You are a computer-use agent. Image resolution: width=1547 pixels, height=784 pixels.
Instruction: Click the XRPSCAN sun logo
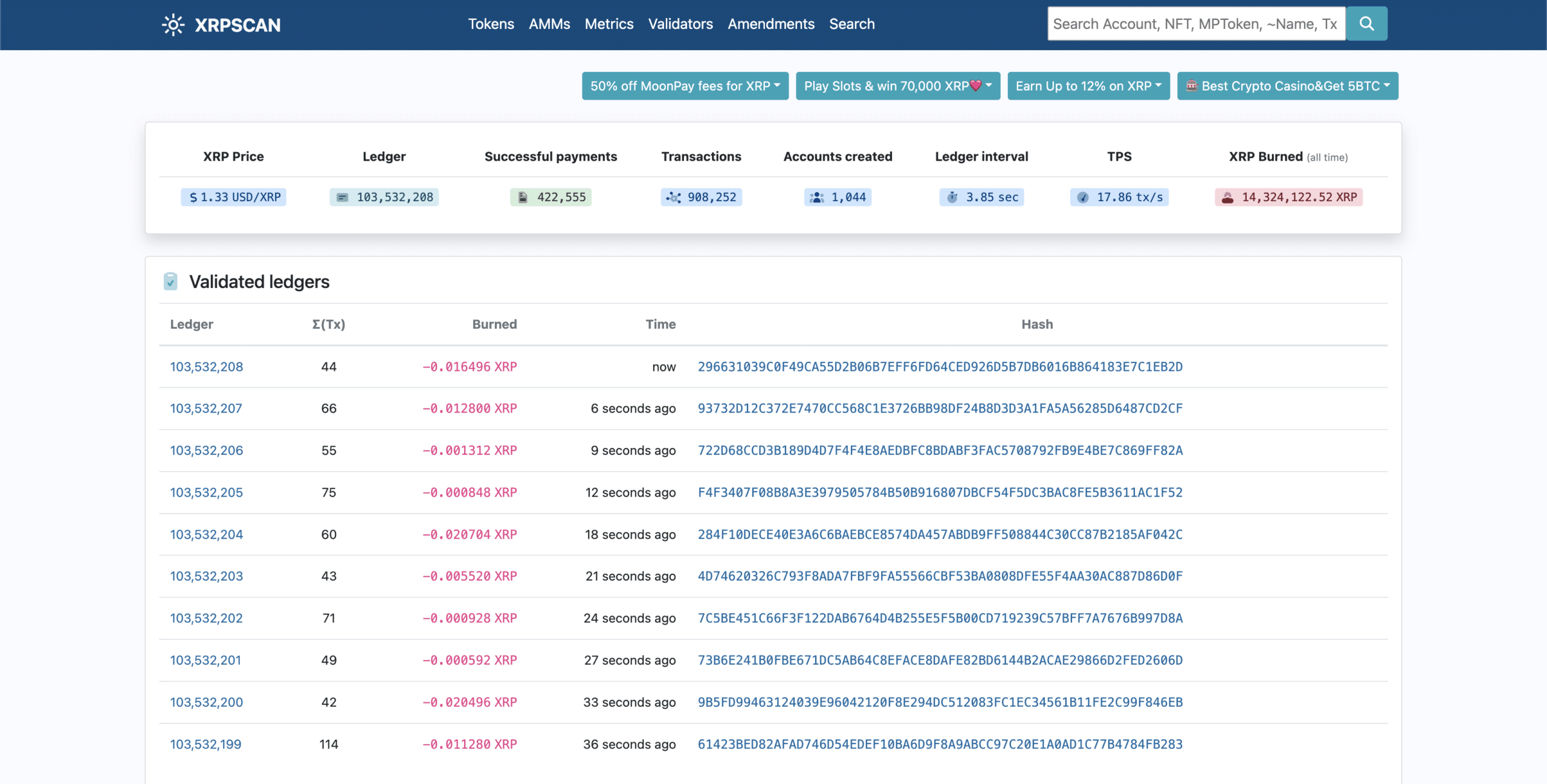[173, 24]
